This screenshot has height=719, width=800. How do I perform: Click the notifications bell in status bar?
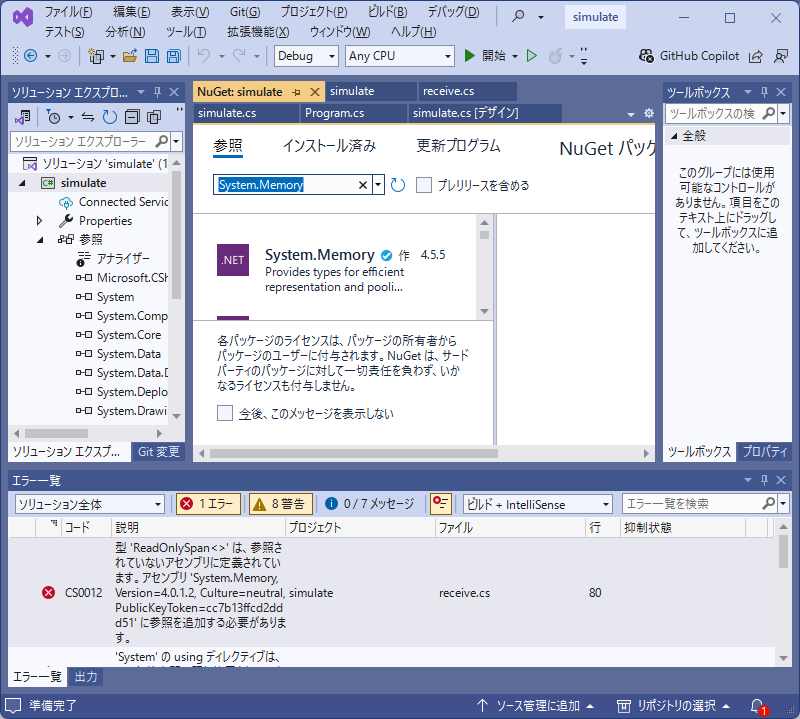pyautogui.click(x=758, y=706)
